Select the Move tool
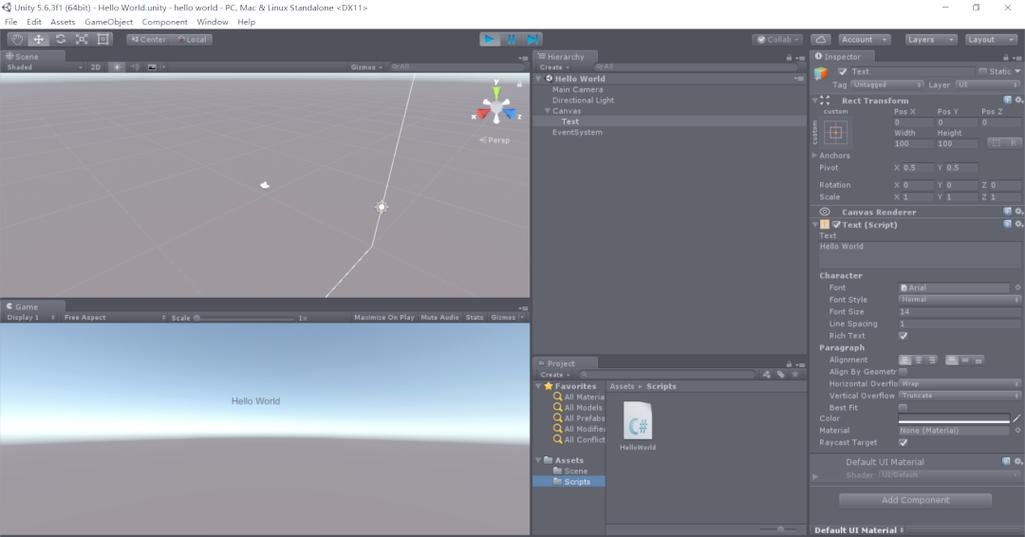The image size is (1025, 537). click(x=39, y=39)
